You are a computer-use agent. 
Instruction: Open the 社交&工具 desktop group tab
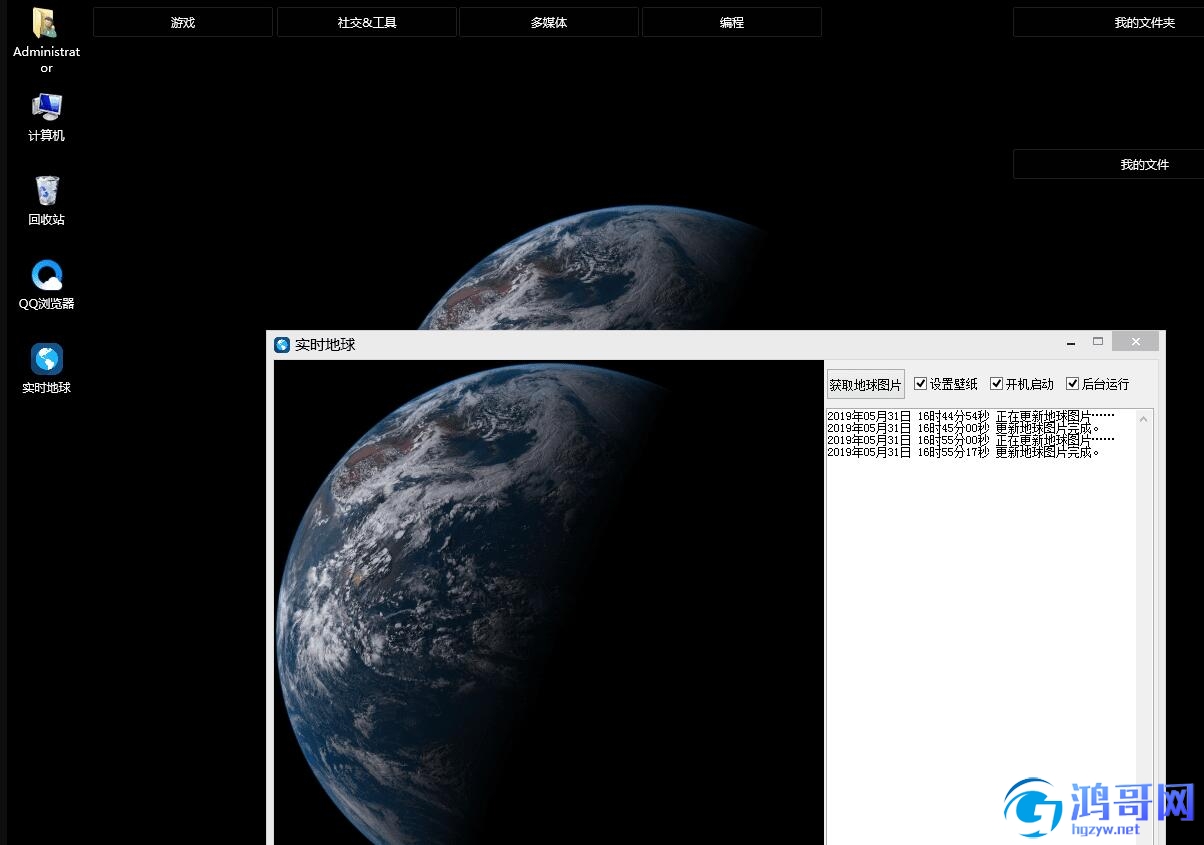pos(367,22)
